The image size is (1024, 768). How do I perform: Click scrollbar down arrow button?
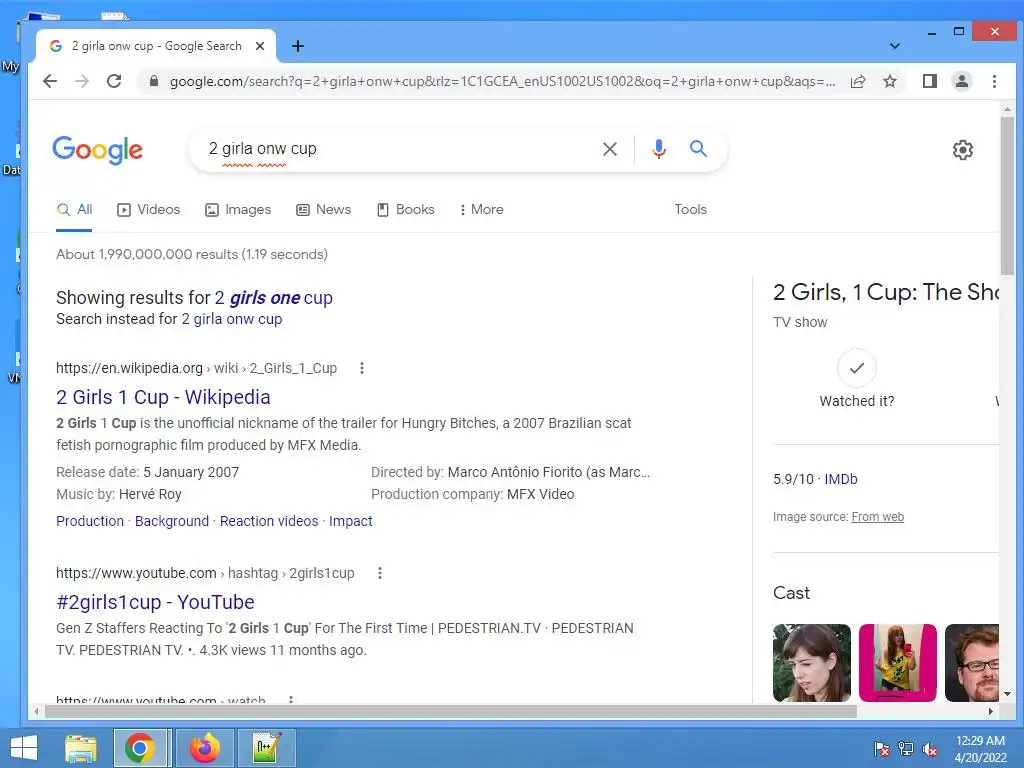pos(1007,694)
